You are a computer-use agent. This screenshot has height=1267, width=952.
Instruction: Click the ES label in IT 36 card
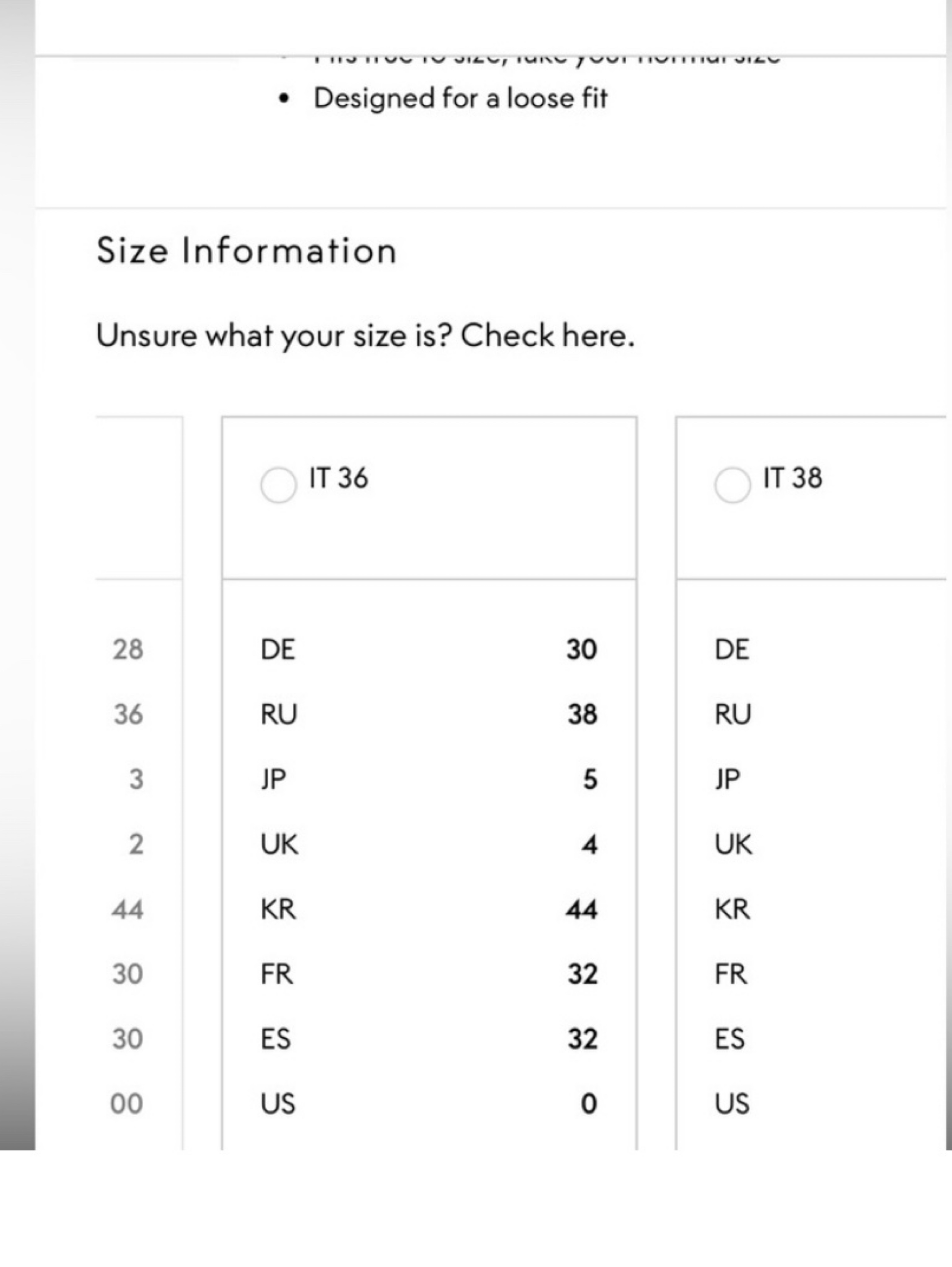click(x=276, y=1039)
